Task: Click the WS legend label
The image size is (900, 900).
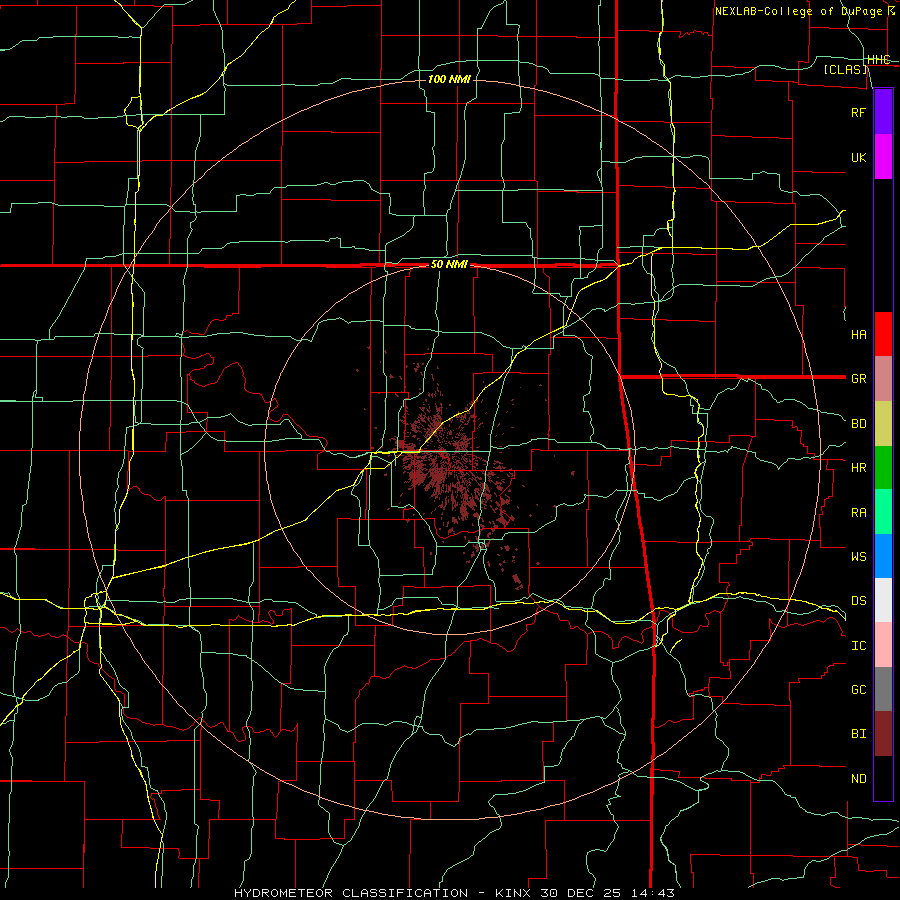Action: [x=859, y=556]
